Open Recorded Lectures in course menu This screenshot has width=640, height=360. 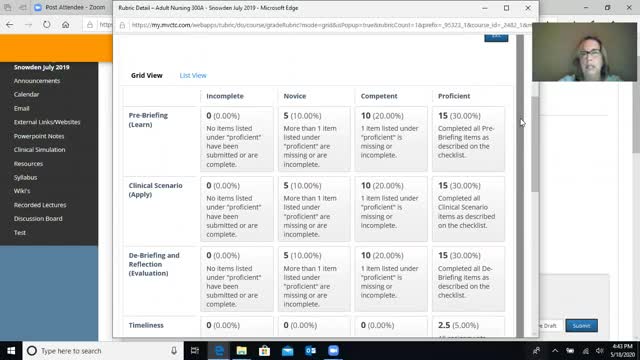pyautogui.click(x=40, y=205)
